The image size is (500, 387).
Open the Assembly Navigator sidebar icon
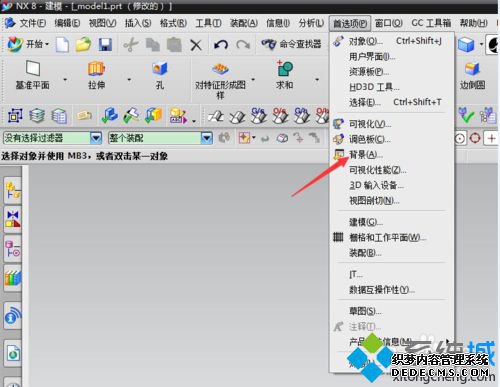pyautogui.click(x=13, y=191)
